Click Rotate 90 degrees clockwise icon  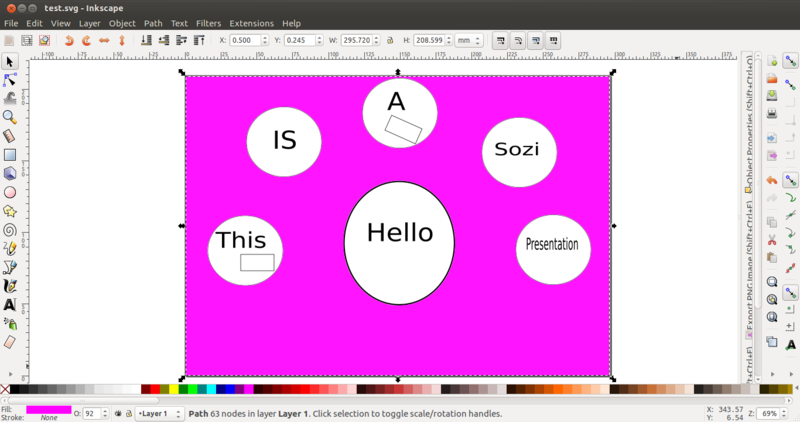click(87, 40)
